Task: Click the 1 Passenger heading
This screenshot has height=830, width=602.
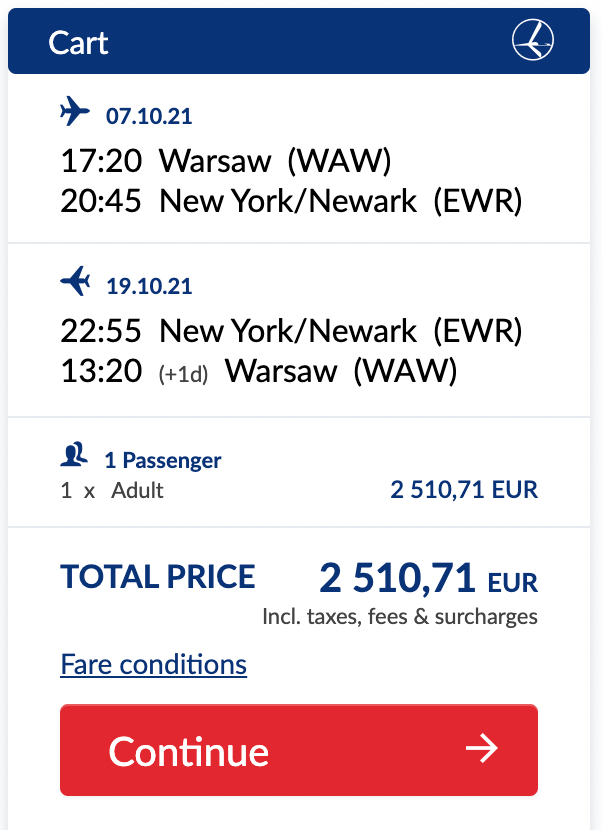Action: tap(163, 461)
